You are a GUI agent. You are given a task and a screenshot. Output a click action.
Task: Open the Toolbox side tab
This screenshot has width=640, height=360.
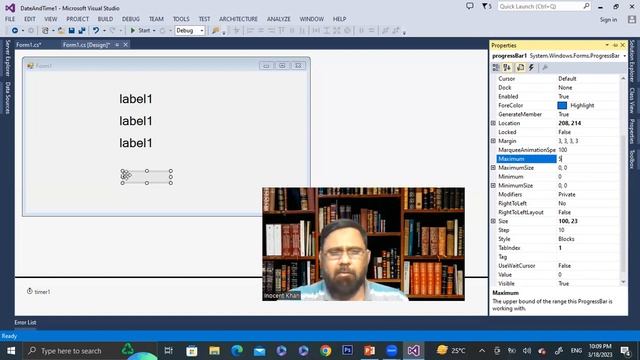(x=632, y=159)
